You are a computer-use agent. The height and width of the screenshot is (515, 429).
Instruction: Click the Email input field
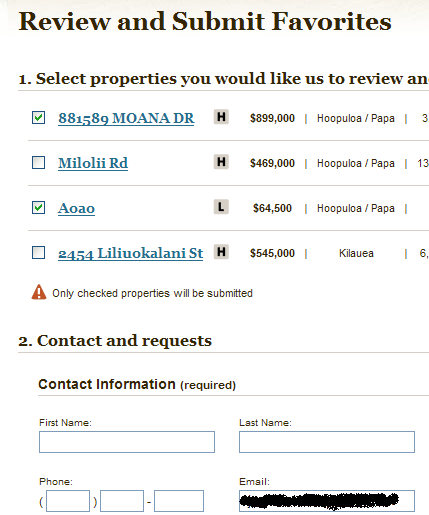(327, 501)
